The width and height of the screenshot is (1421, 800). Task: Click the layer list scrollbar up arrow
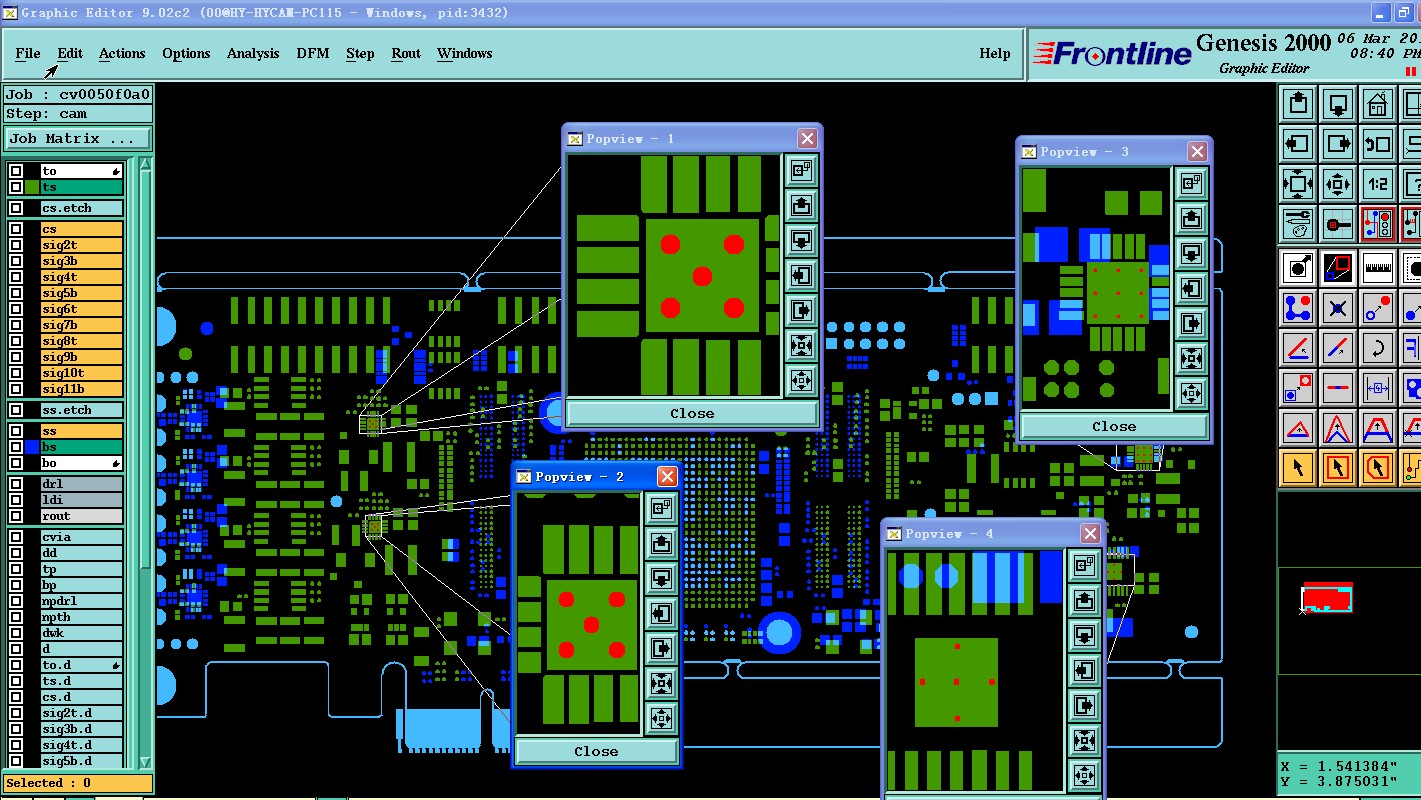[145, 165]
